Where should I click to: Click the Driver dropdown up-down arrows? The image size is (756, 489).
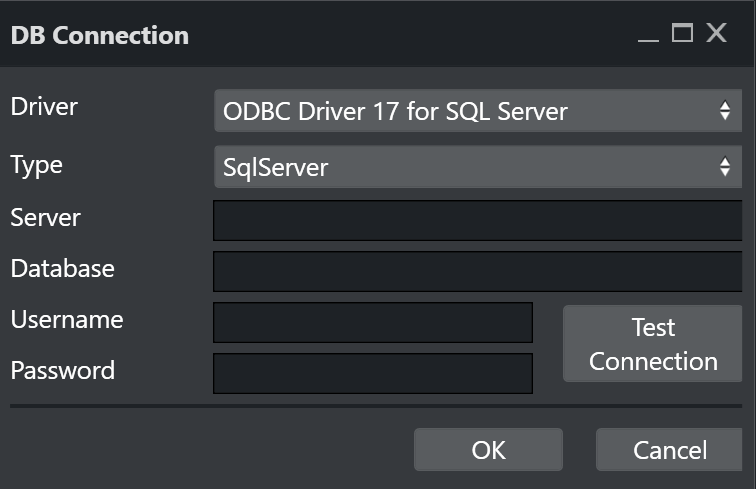725,112
